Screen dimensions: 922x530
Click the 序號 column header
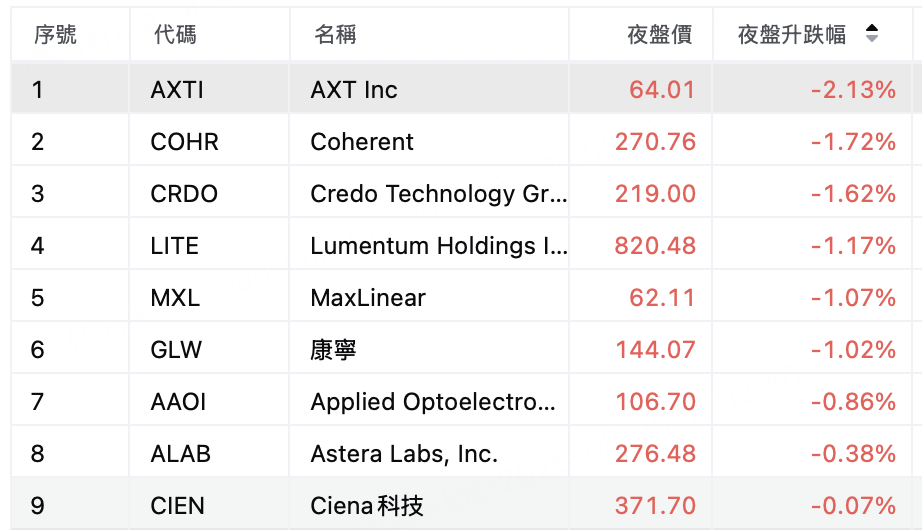tap(55, 35)
